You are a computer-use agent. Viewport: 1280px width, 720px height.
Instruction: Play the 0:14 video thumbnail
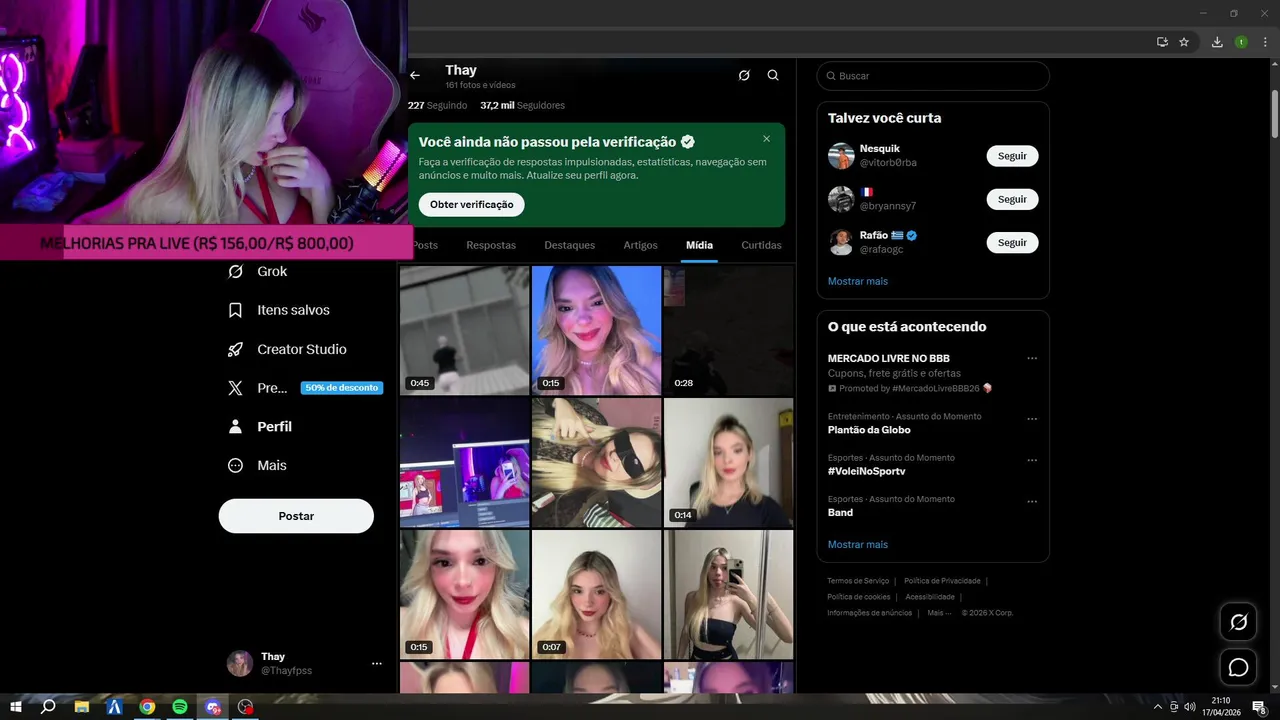click(729, 462)
